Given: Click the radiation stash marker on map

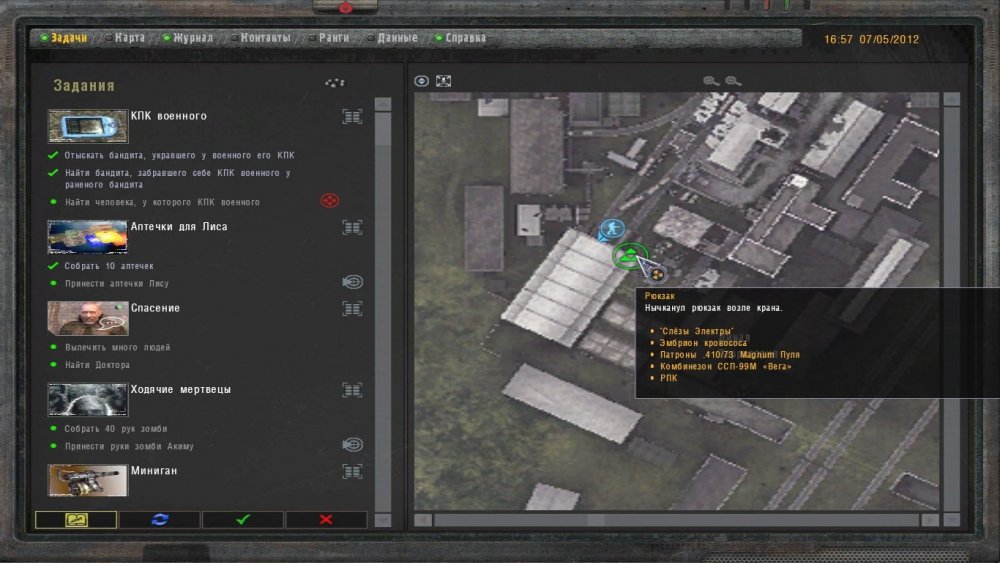Looking at the screenshot, I should coord(657,275).
